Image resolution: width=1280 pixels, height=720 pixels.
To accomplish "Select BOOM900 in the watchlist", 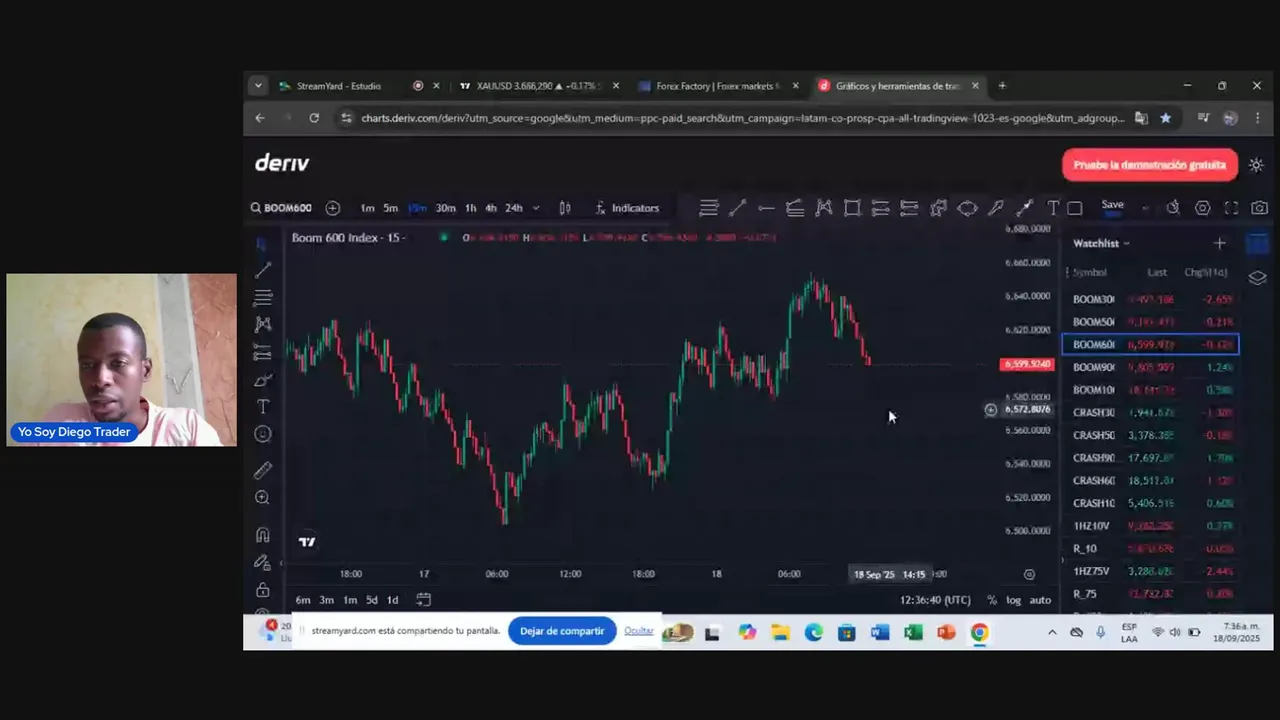I will tap(1151, 367).
